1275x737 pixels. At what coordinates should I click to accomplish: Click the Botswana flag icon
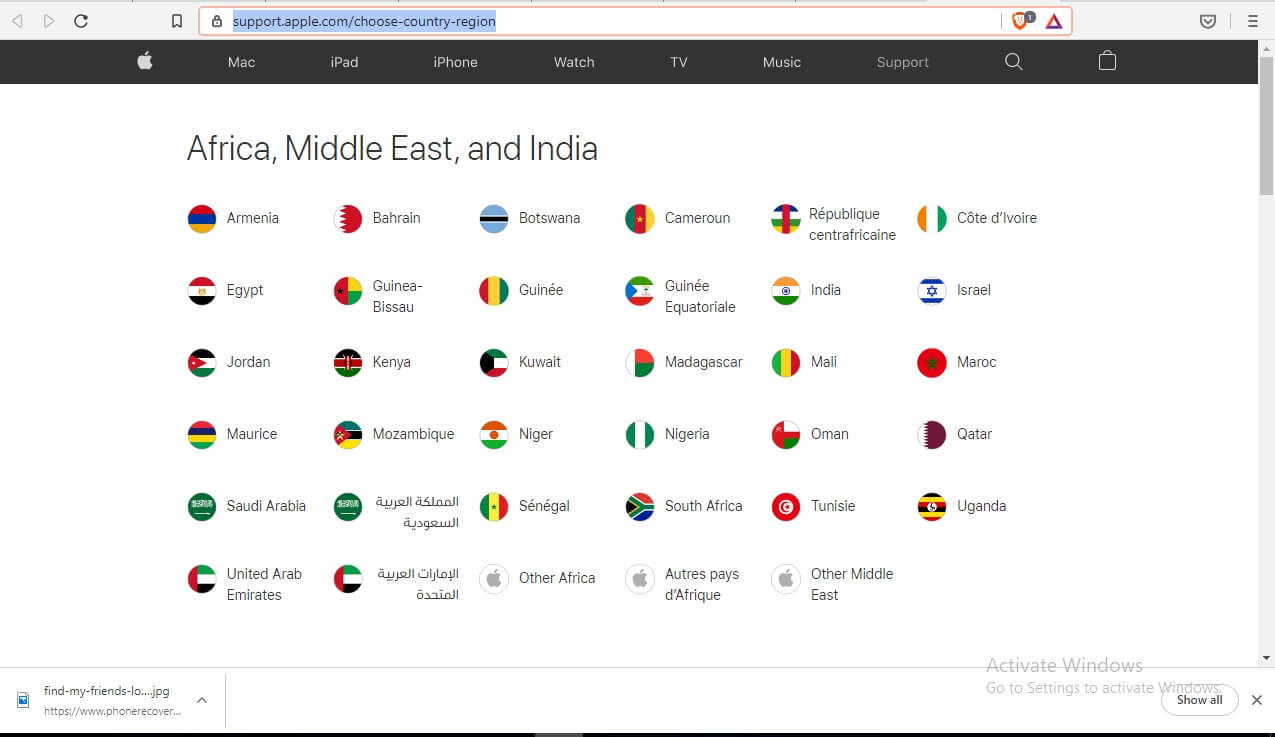tap(494, 218)
